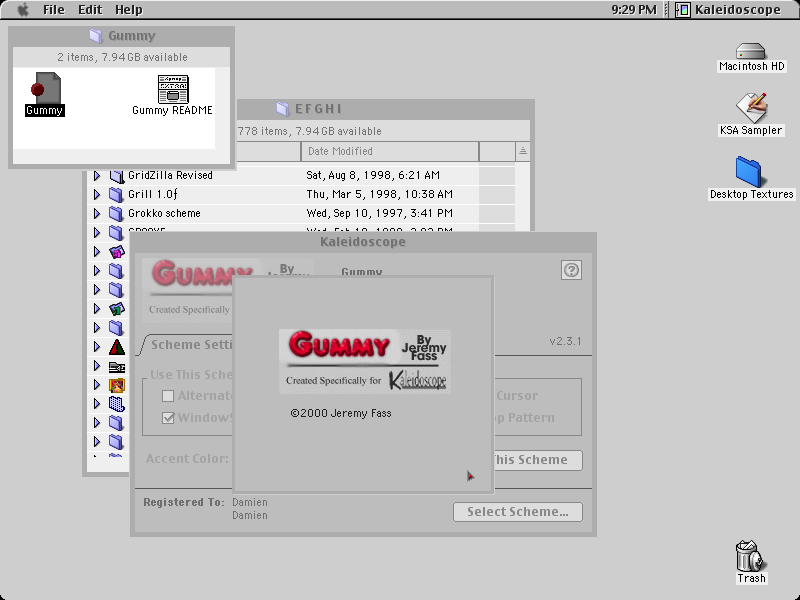Click the partly hidden GROOVE row folder icon
Viewport: 800px width, 600px height.
click(x=116, y=232)
